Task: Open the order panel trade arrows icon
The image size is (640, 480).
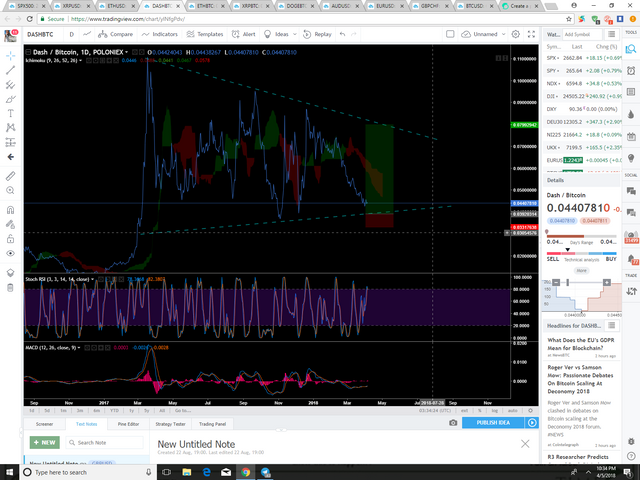Action: tap(631, 291)
